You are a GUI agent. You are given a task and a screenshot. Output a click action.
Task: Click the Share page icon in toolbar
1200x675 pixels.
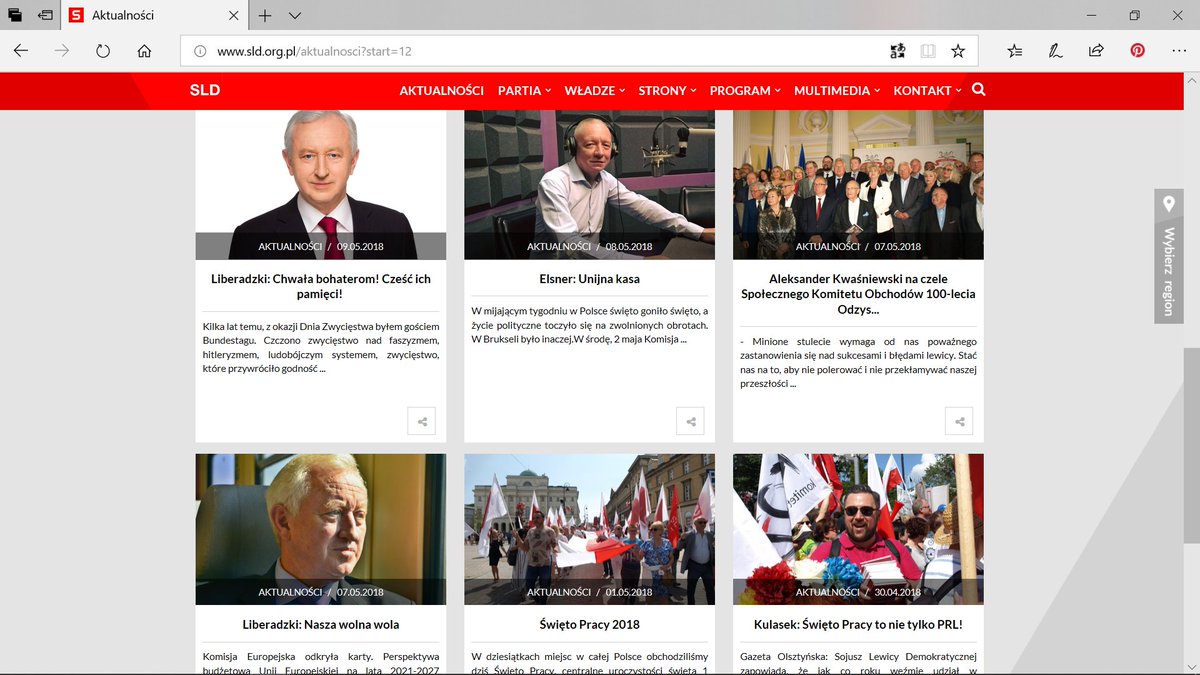1096,51
